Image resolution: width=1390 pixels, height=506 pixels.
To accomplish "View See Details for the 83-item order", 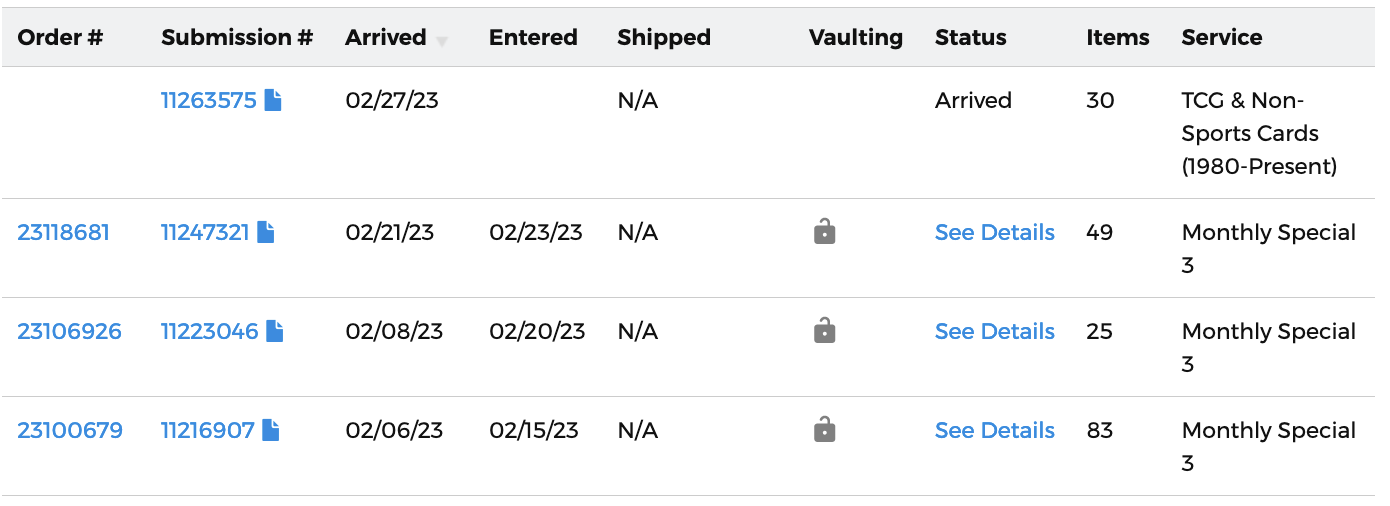I will coord(995,430).
